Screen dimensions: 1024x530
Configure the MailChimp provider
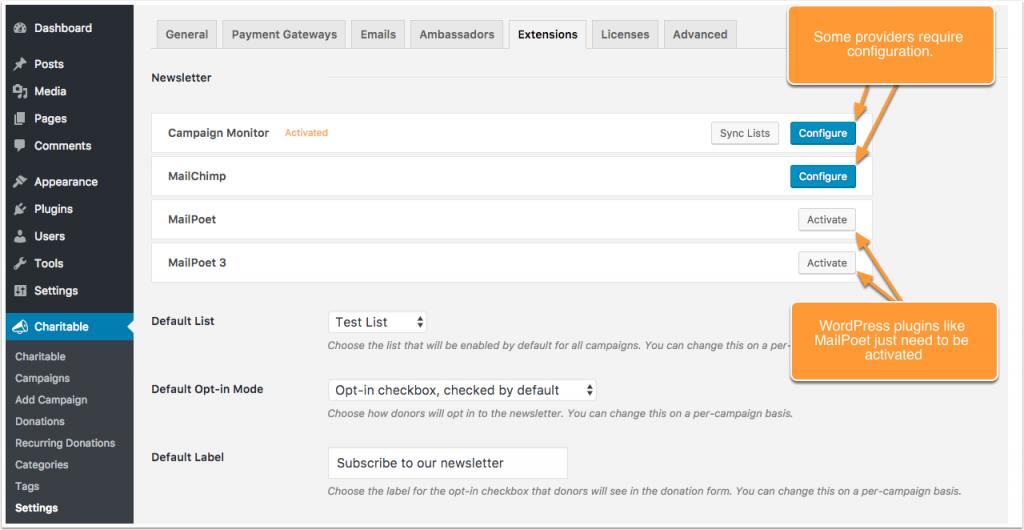click(x=823, y=176)
